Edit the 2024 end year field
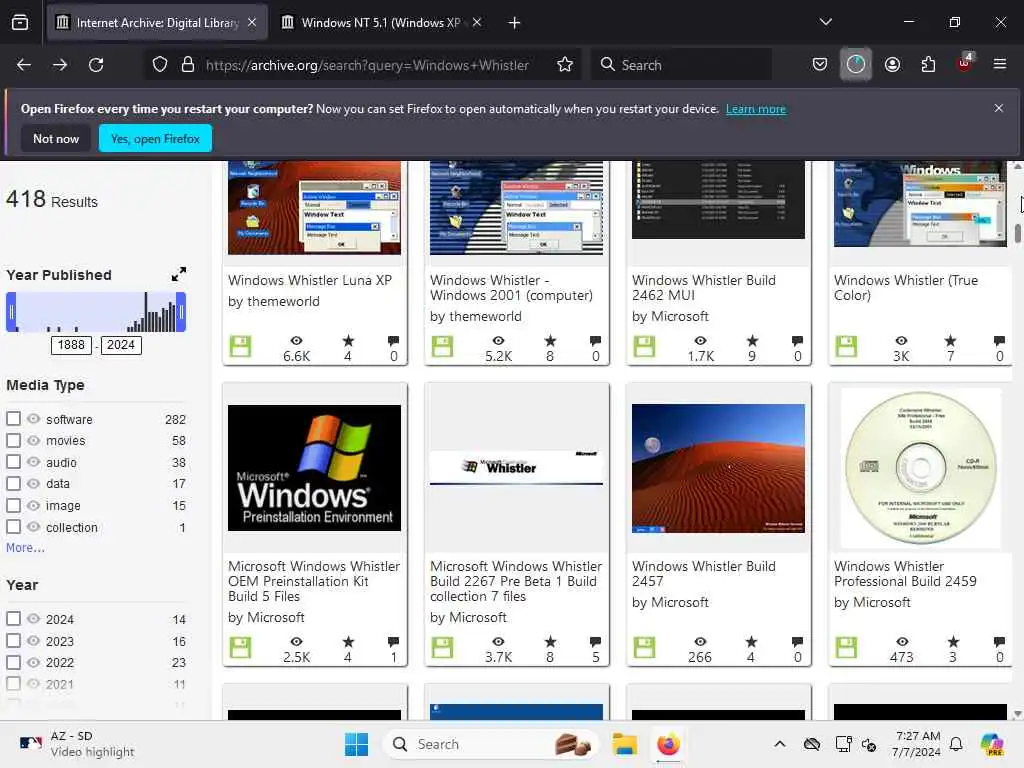This screenshot has width=1024, height=768. [121, 345]
